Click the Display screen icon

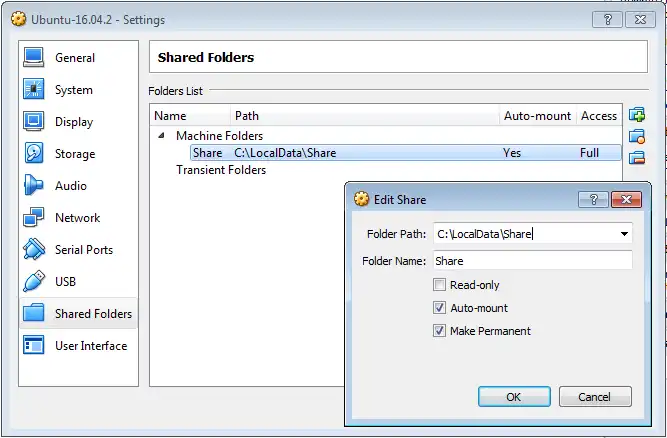(34, 122)
